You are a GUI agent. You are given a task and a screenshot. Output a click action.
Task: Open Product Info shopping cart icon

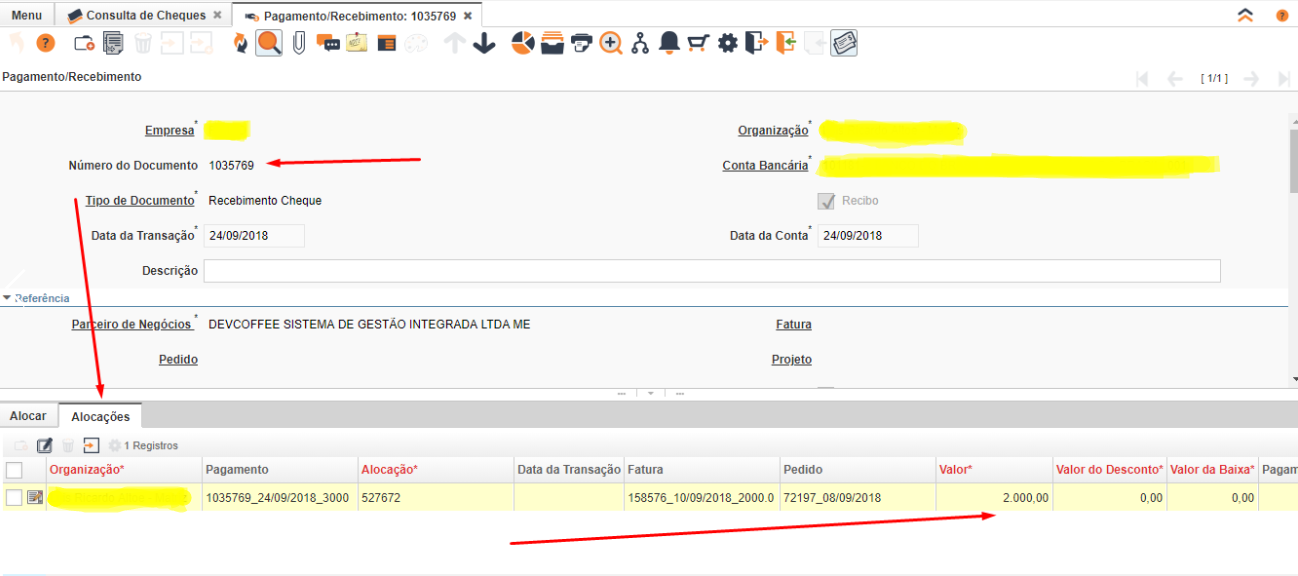698,43
